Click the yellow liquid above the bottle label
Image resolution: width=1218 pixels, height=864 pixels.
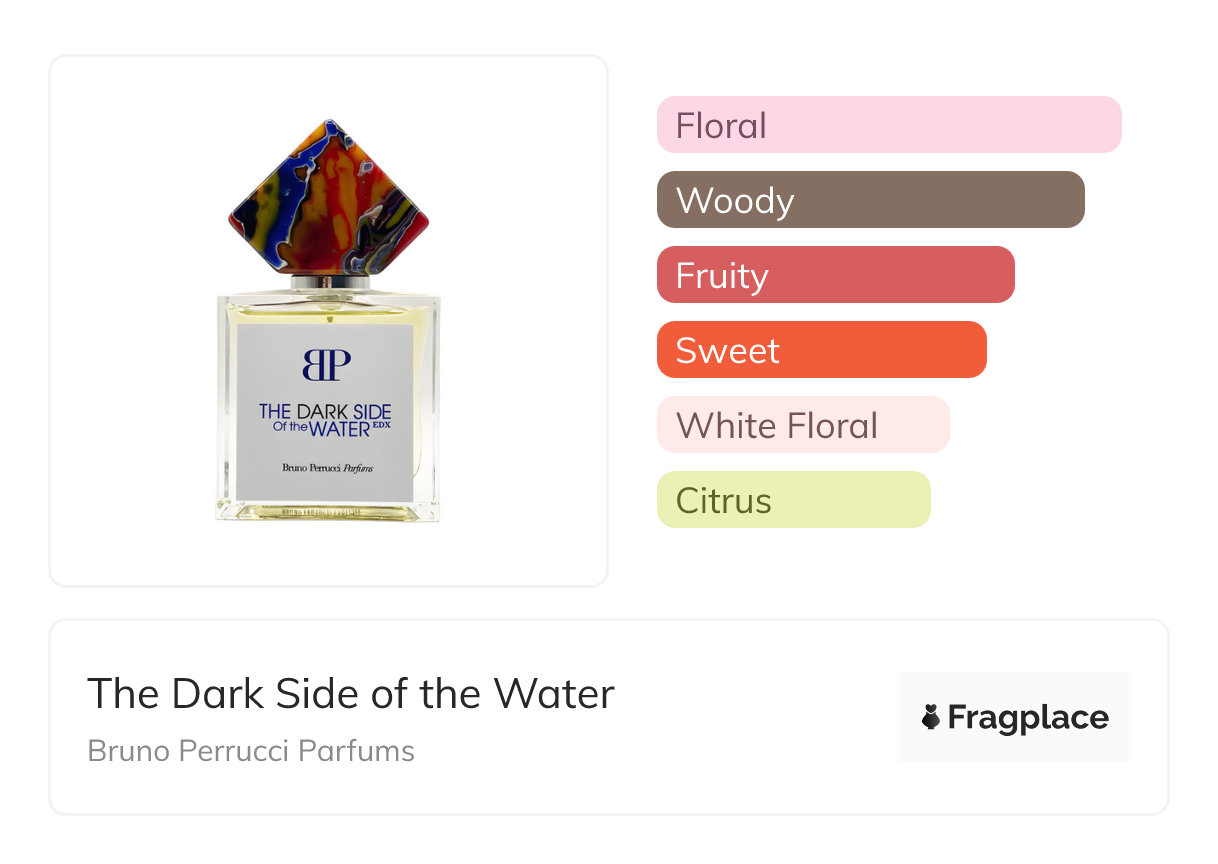(x=326, y=313)
